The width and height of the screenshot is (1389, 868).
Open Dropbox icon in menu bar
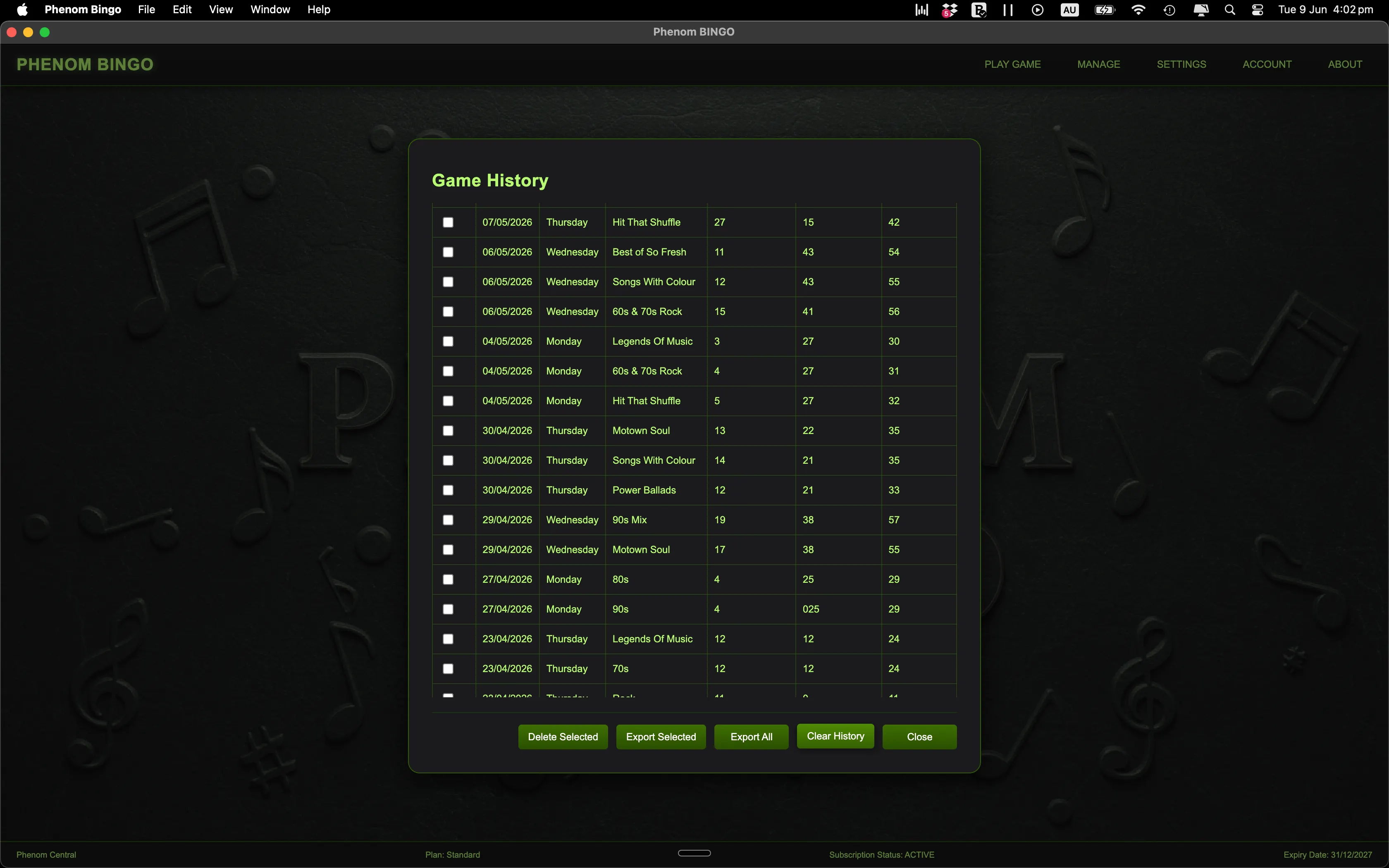(x=950, y=10)
